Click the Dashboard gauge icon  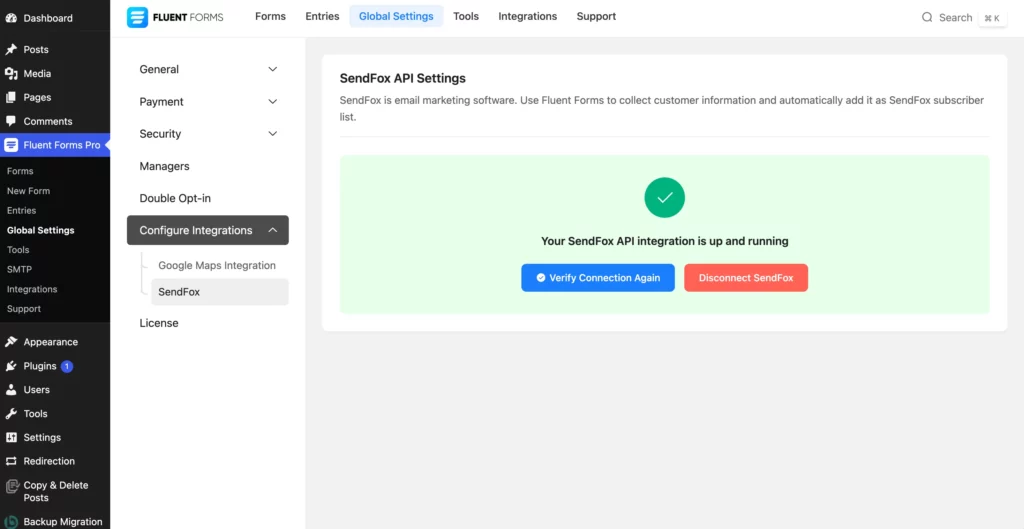coord(11,18)
